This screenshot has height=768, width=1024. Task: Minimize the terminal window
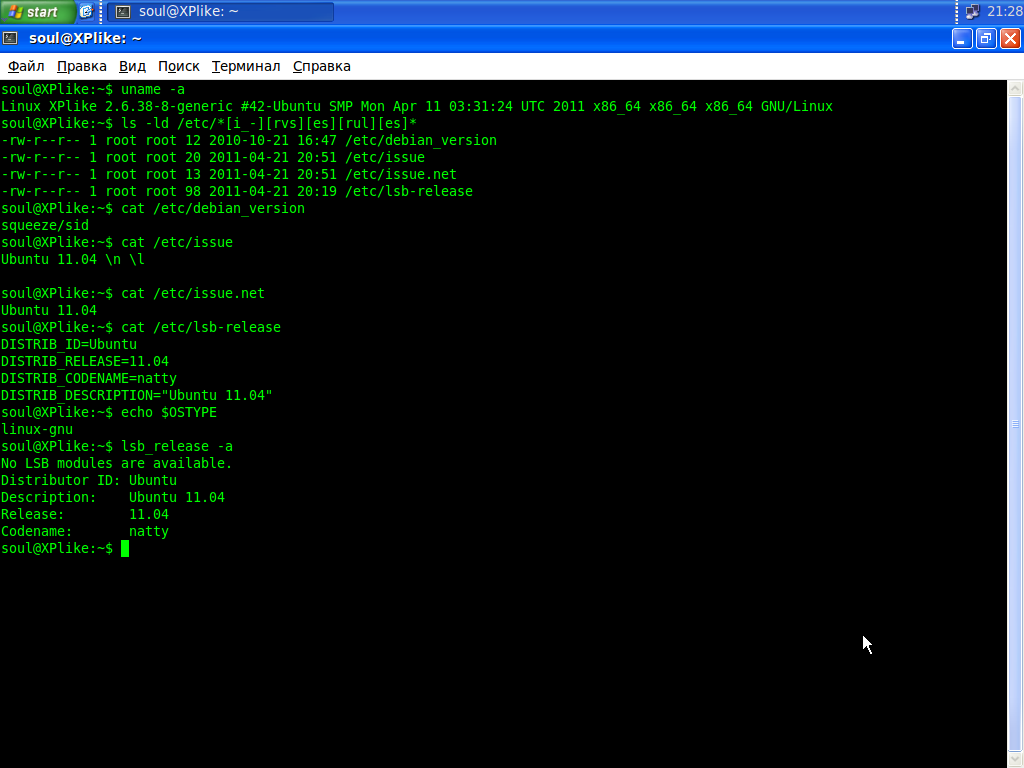click(x=961, y=39)
